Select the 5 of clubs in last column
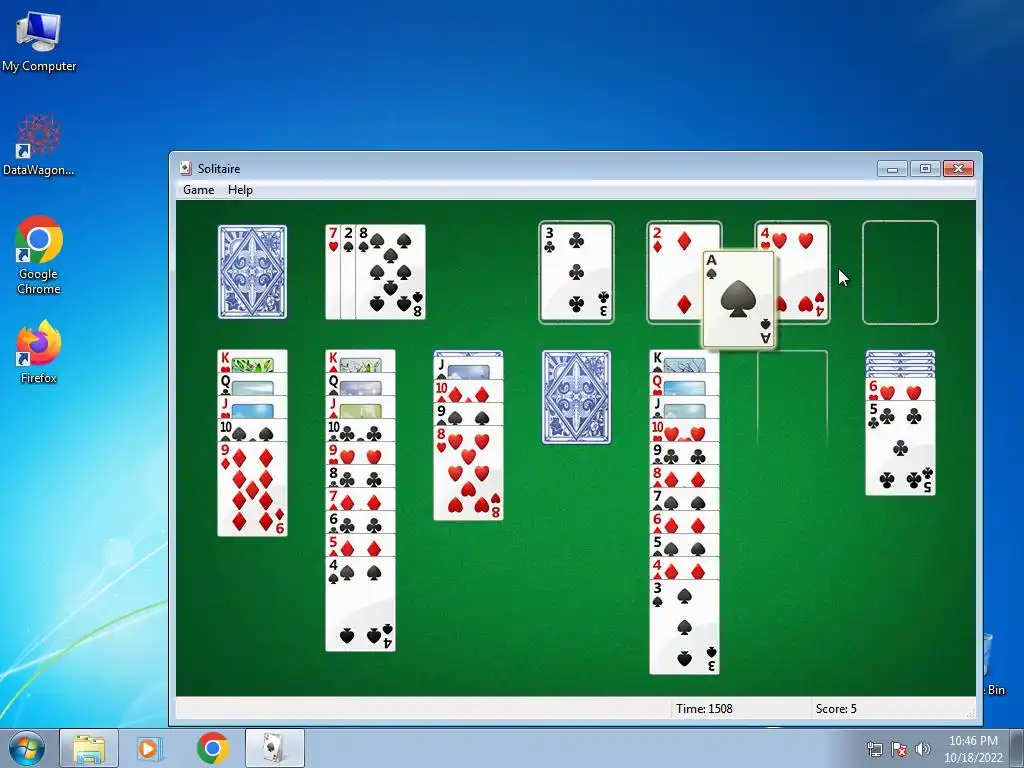The height and width of the screenshot is (768, 1024). pyautogui.click(x=900, y=448)
